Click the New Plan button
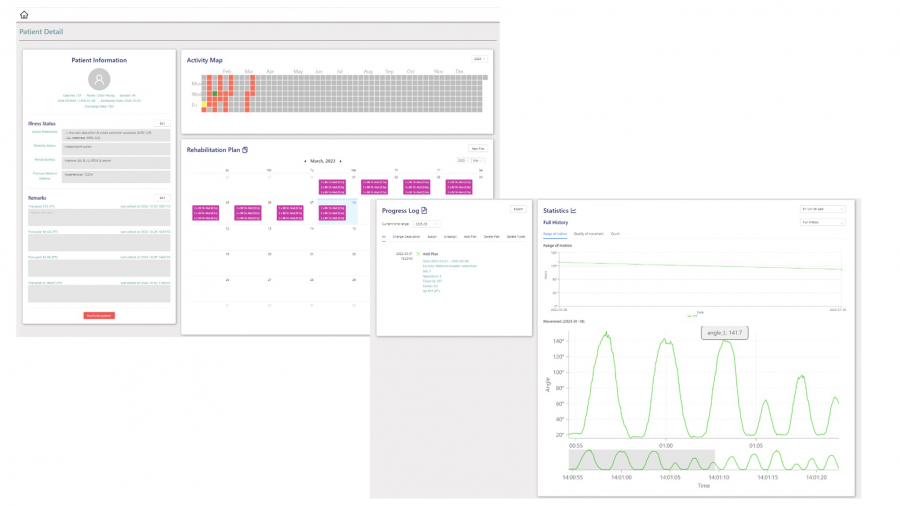 (x=477, y=148)
